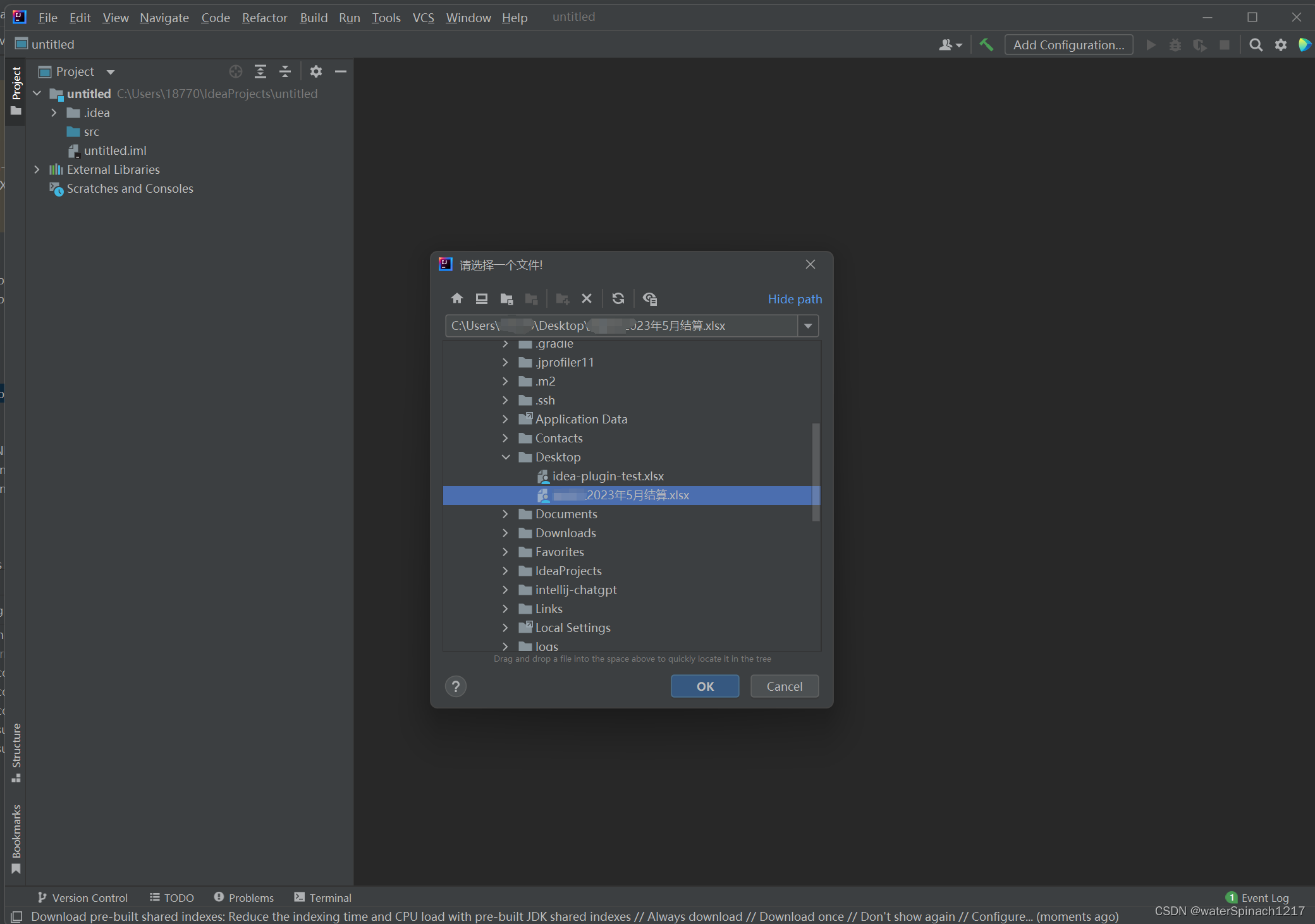Select idea-plugin-test.xlsx file
Screen dimensions: 1315x924
pos(608,476)
